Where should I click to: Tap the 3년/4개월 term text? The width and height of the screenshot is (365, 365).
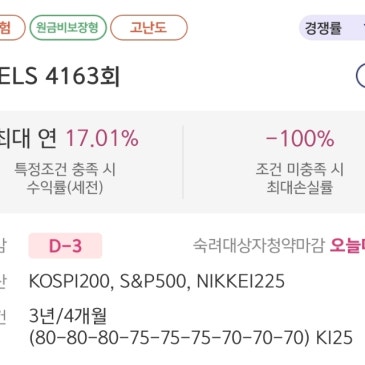[68, 316]
